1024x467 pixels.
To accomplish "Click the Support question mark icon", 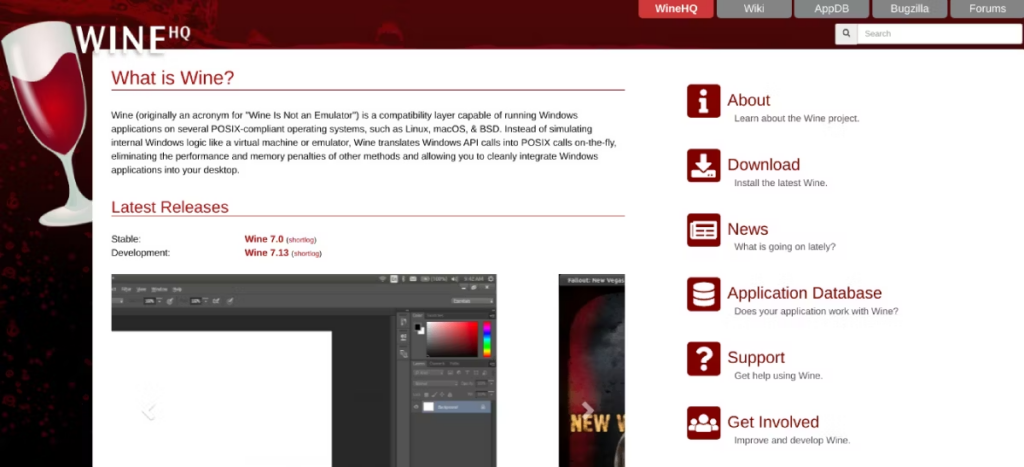I will [x=703, y=359].
